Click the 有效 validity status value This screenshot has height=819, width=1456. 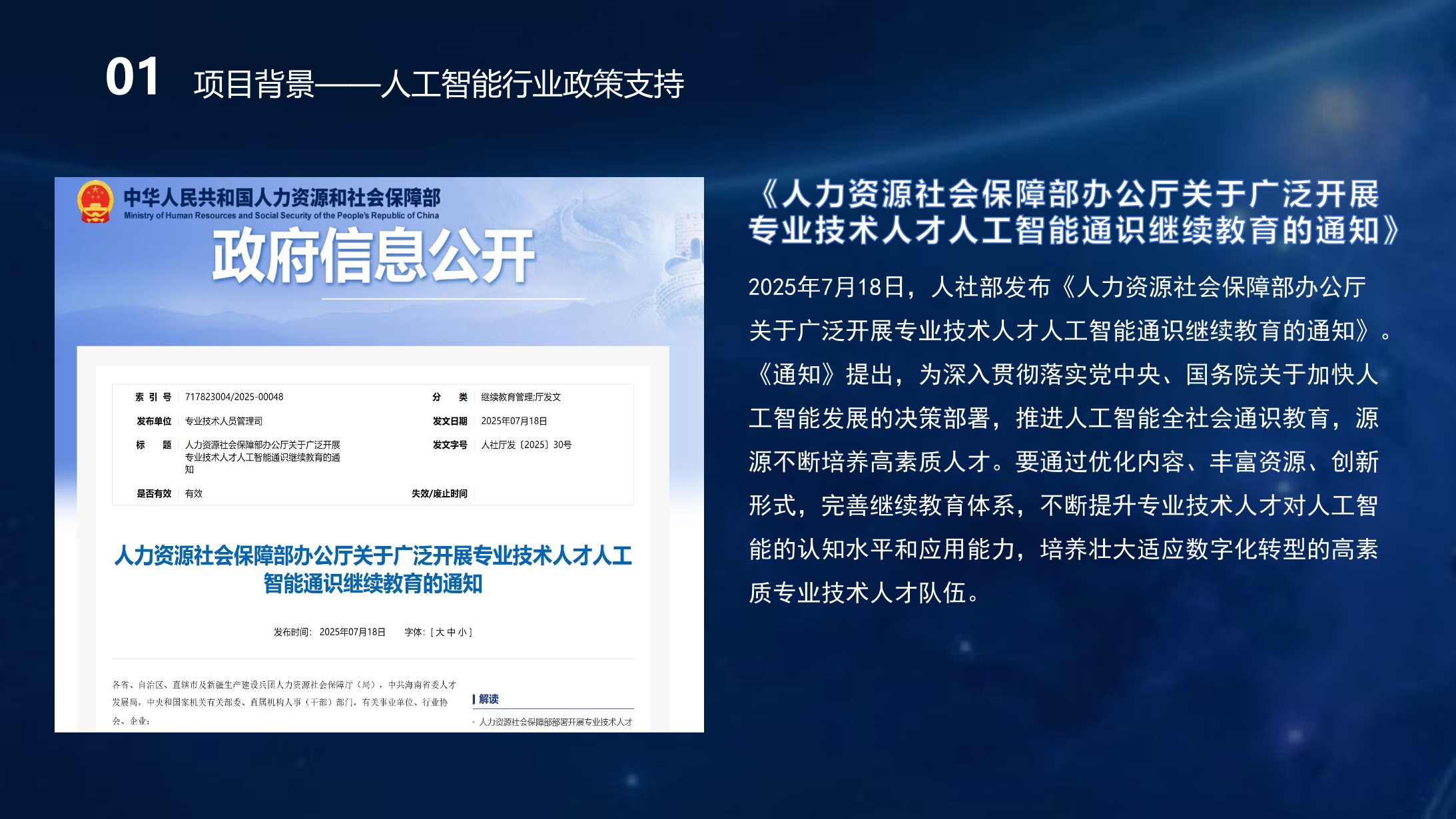pos(194,493)
